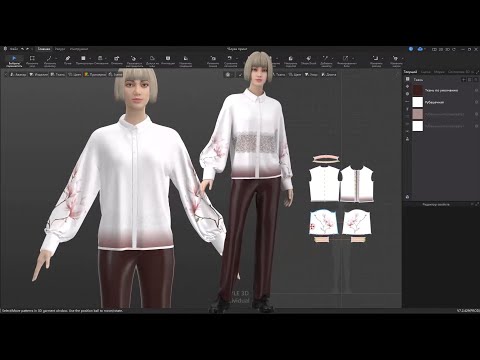This screenshot has width=480, height=360.
Task: Select the left cuff pattern piece
Action: pos(322,240)
